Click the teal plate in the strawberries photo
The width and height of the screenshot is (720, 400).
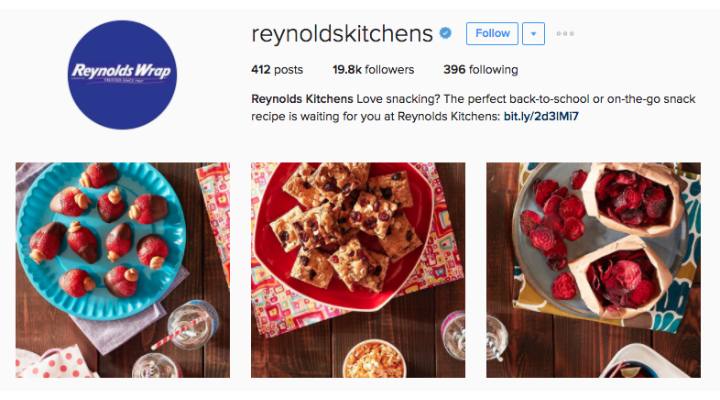coord(101,241)
